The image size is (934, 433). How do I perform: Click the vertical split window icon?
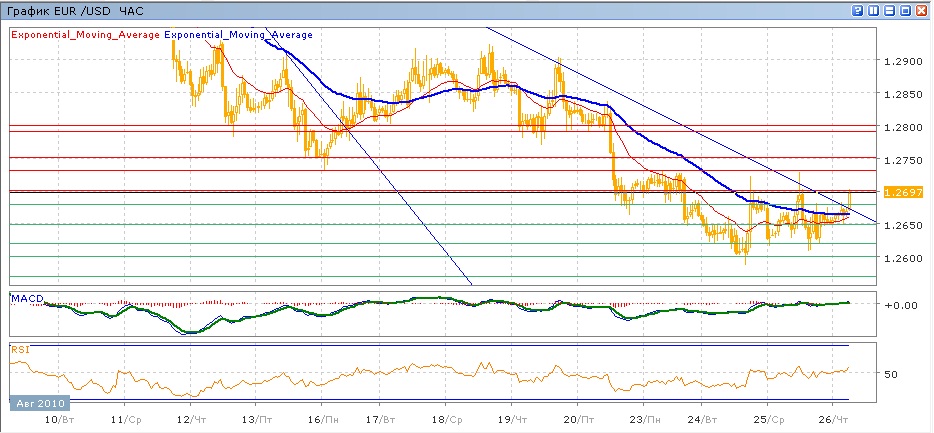873,10
